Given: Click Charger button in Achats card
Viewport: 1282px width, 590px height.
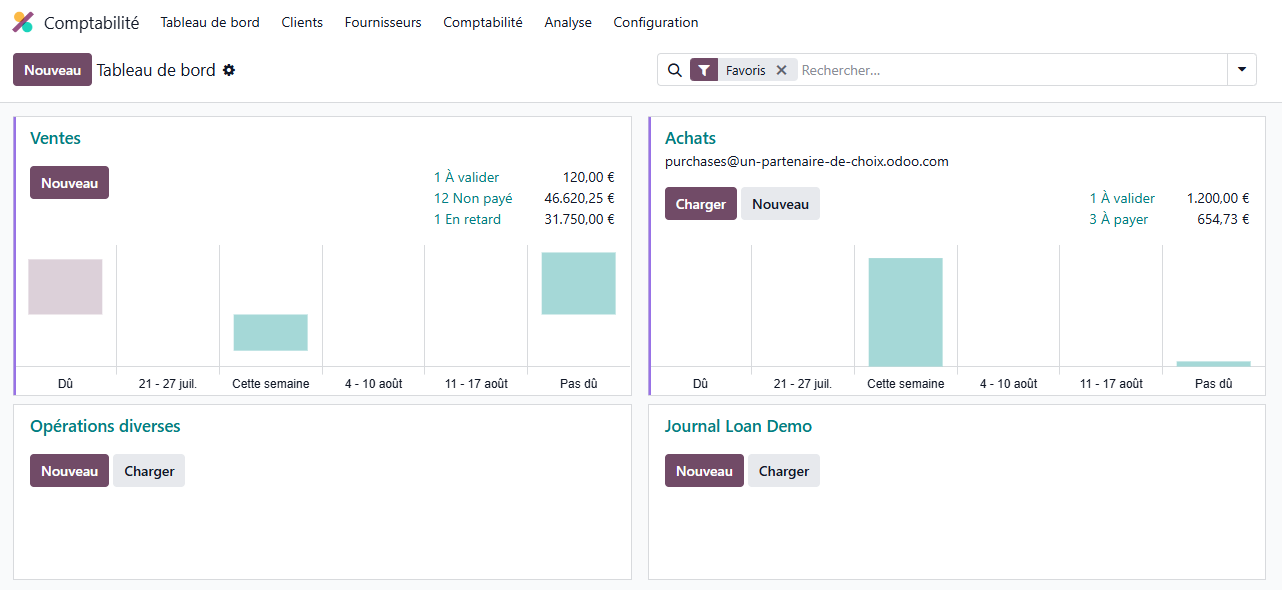Looking at the screenshot, I should (700, 204).
